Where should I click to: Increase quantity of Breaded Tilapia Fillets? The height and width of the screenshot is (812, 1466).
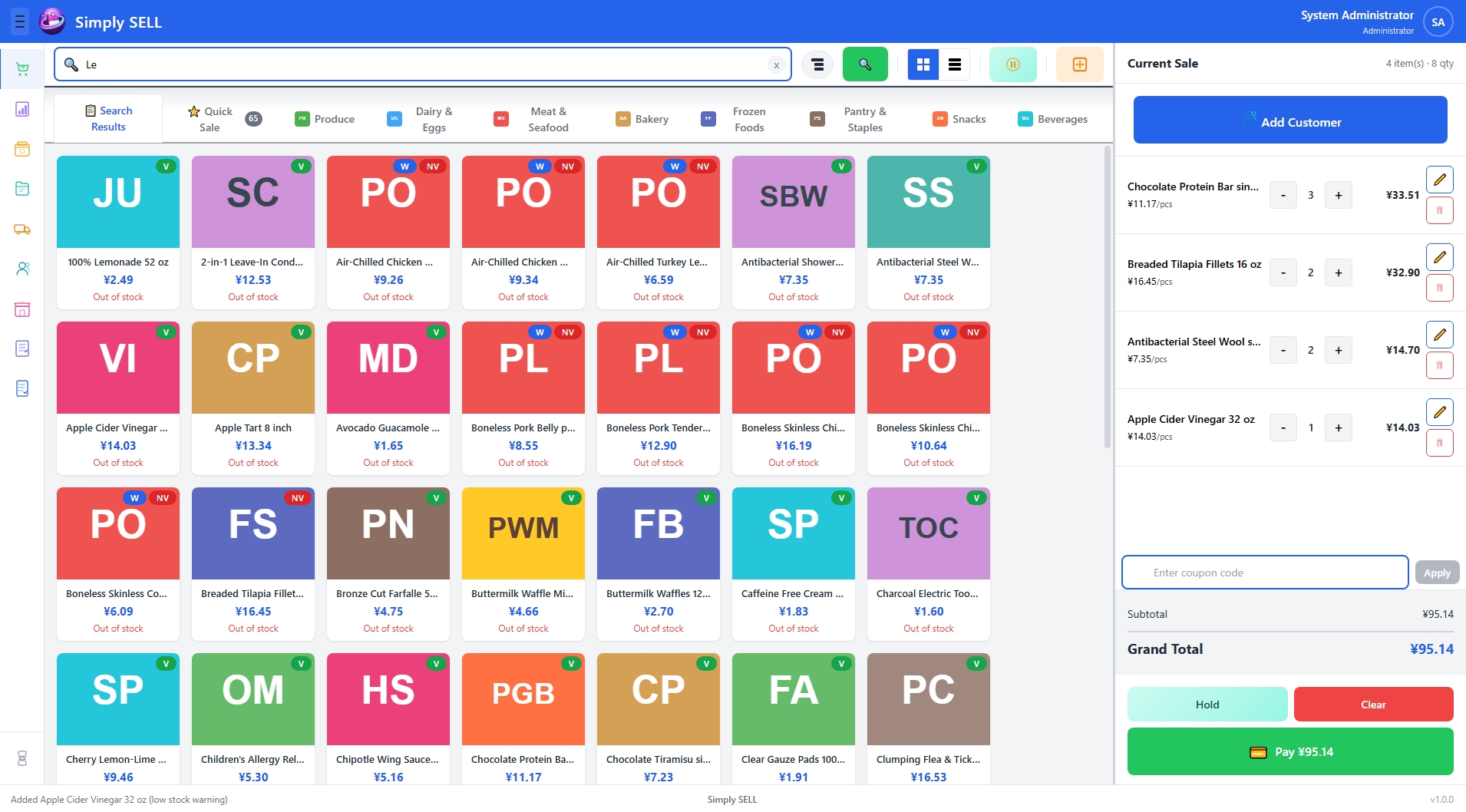pos(1338,272)
